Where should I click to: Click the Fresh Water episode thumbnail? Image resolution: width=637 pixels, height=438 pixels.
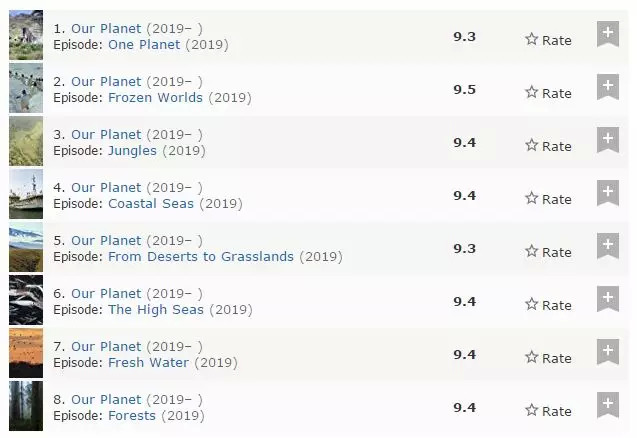tap(26, 354)
